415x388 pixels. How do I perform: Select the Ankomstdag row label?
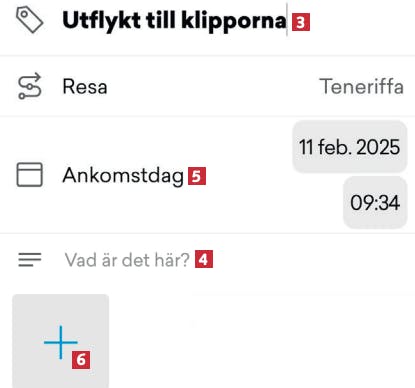click(x=123, y=176)
